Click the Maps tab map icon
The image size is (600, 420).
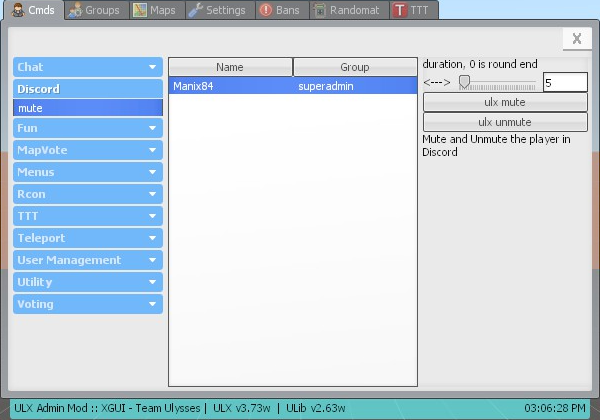click(x=140, y=10)
